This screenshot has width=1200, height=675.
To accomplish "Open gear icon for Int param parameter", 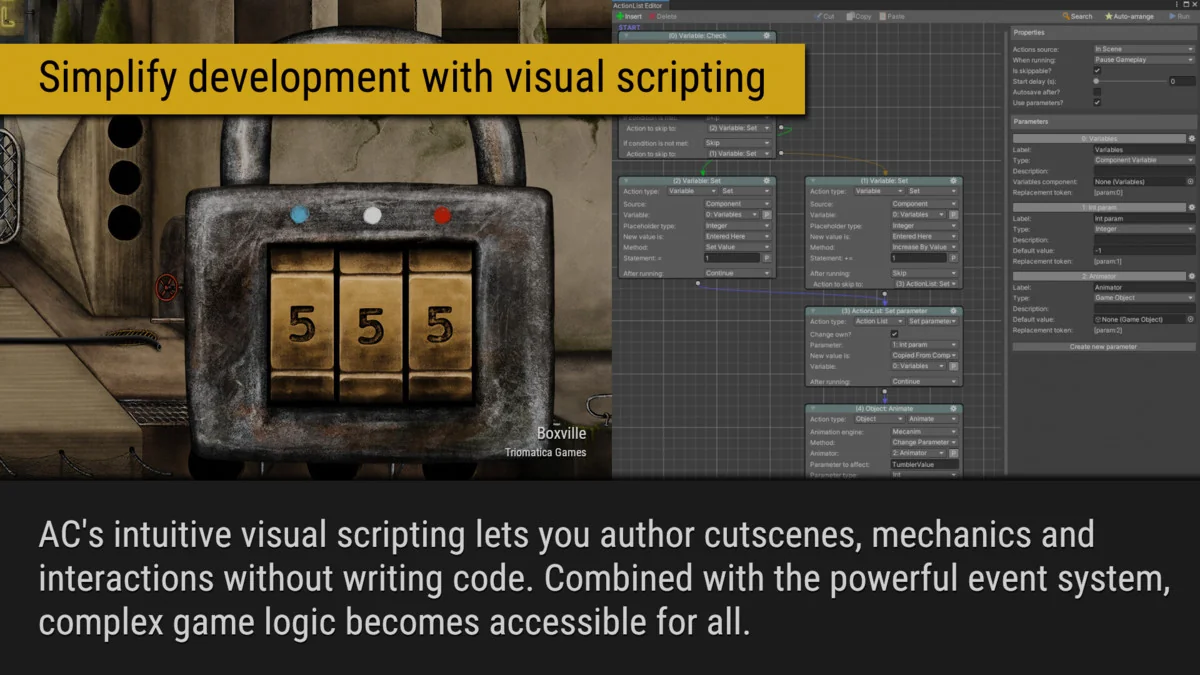I will click(1191, 207).
